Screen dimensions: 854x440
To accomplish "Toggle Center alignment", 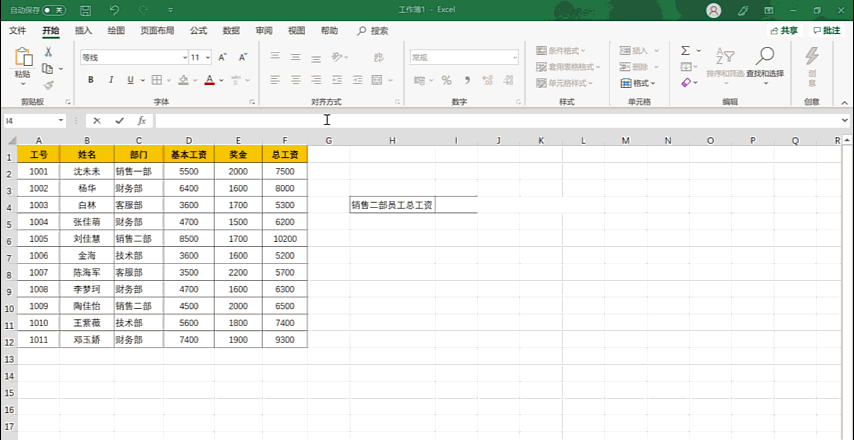I will 296,80.
